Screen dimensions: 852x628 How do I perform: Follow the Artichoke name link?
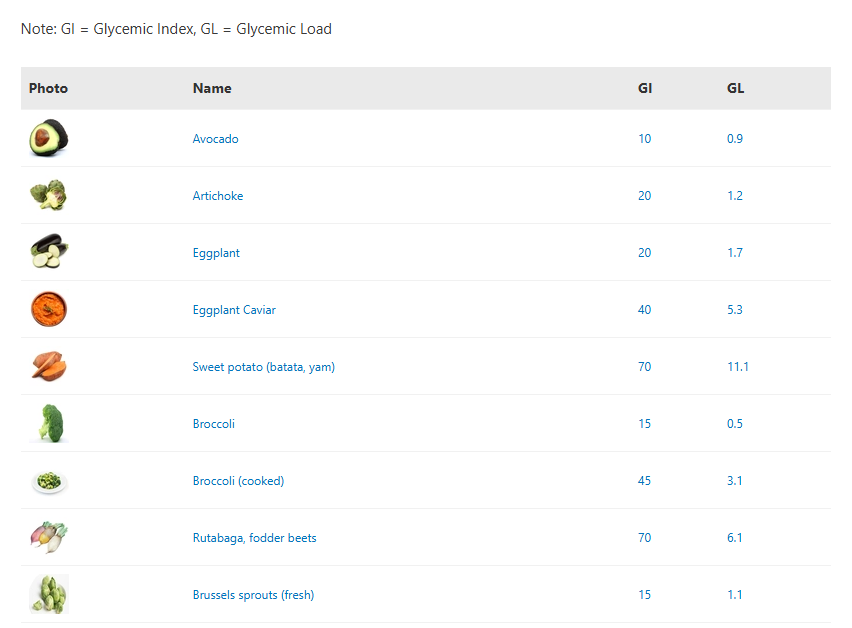[218, 196]
